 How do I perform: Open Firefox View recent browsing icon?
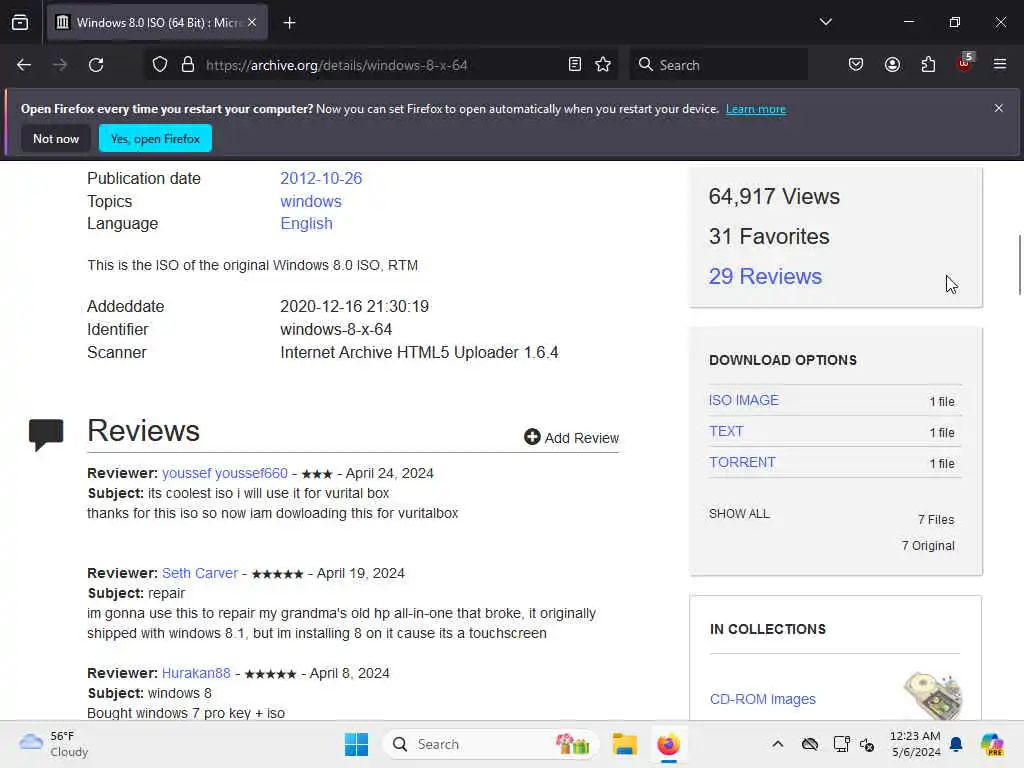tap(20, 23)
